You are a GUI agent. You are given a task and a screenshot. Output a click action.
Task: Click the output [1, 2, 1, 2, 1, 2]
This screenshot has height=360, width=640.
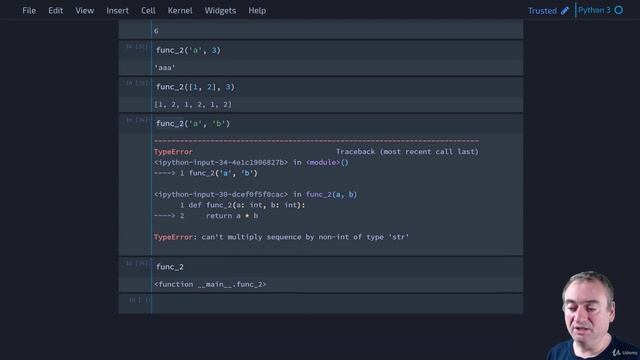pos(193,104)
